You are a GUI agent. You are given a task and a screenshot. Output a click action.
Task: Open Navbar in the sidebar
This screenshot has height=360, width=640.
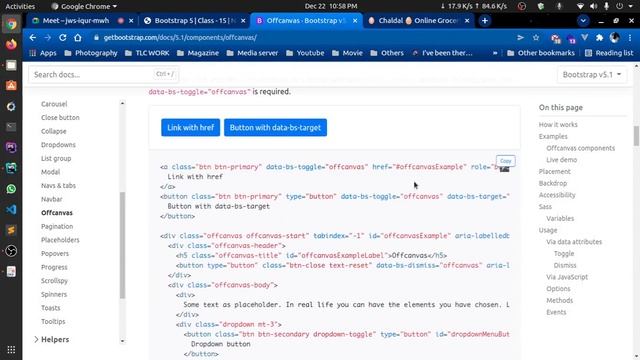tap(51, 199)
